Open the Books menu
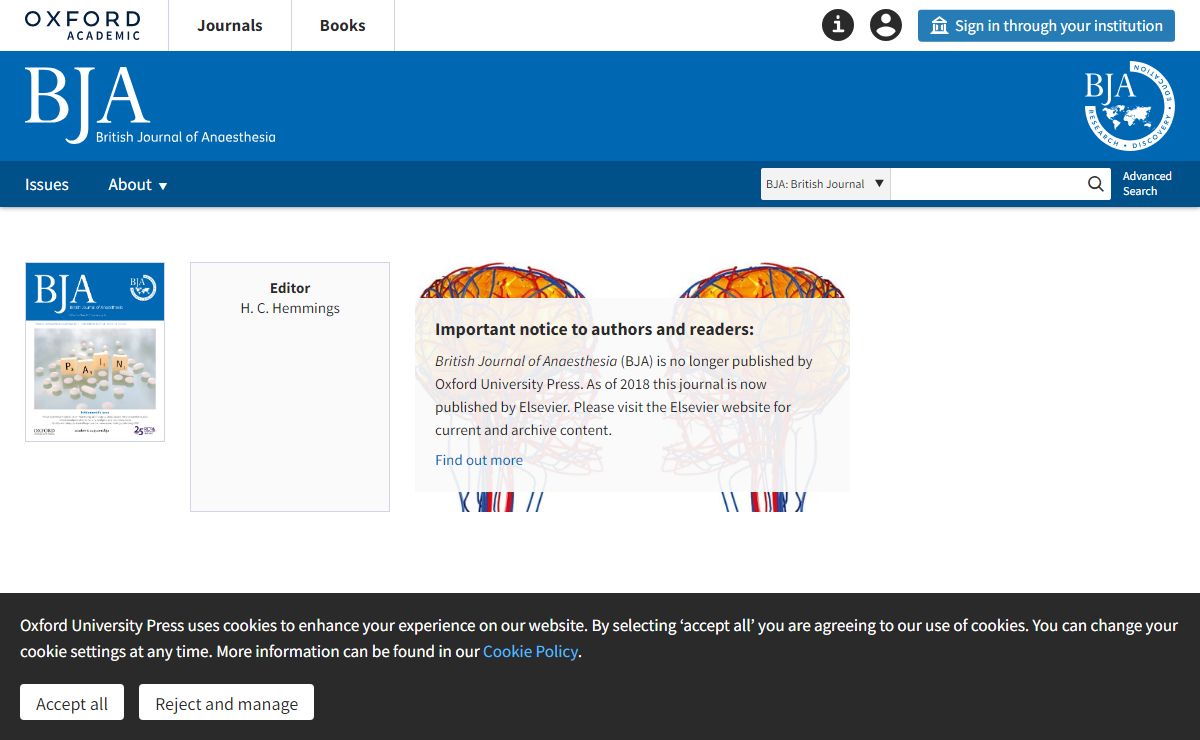The height and width of the screenshot is (740, 1200). point(343,25)
